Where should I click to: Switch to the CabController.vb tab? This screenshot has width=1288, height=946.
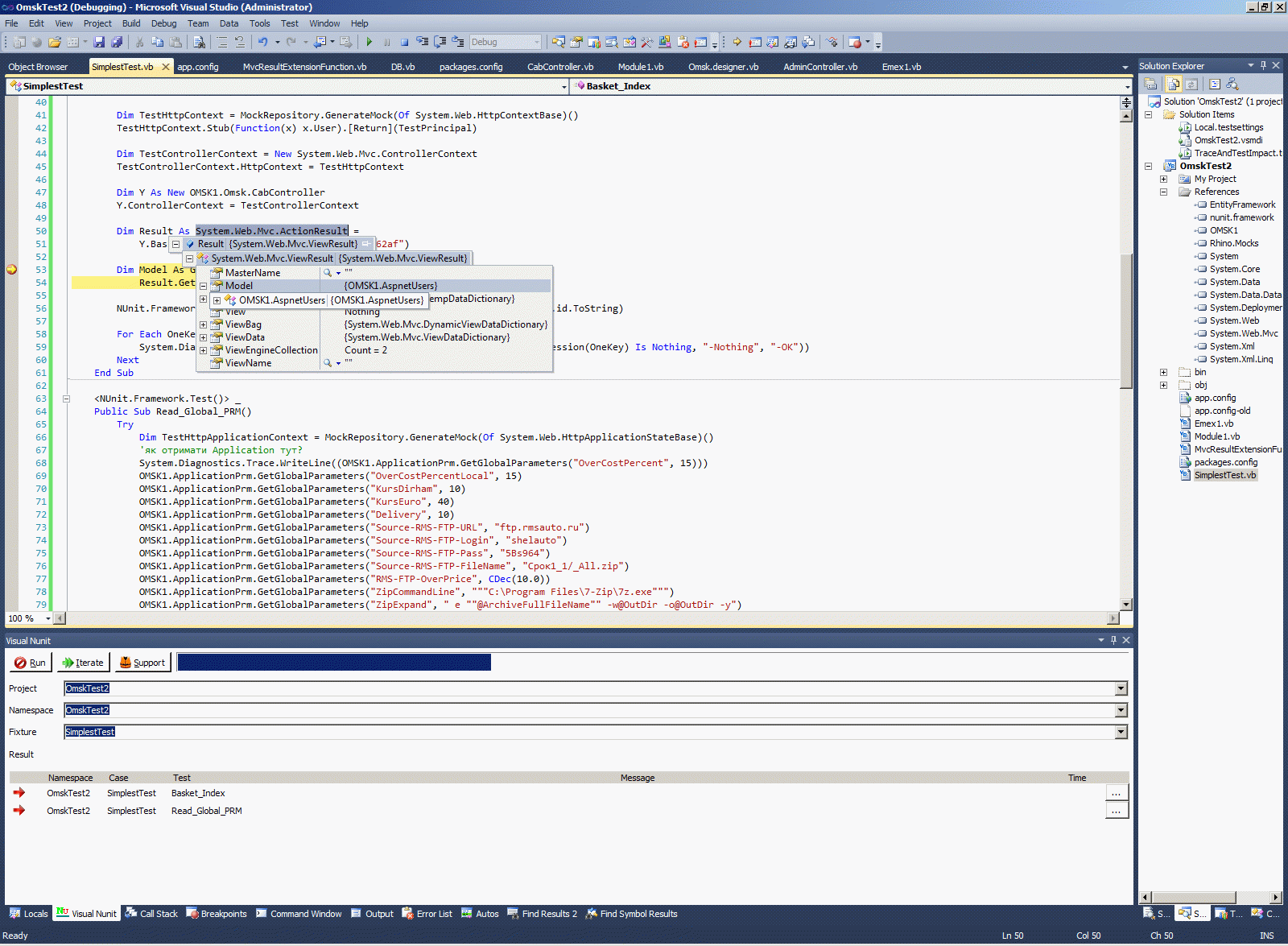click(560, 67)
